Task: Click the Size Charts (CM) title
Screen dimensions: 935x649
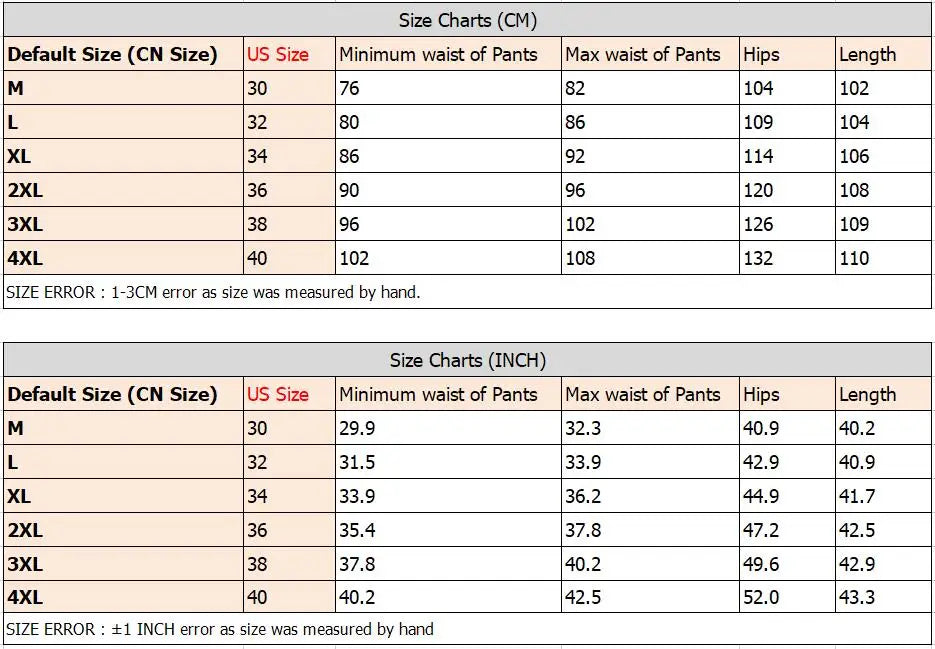Action: click(468, 20)
